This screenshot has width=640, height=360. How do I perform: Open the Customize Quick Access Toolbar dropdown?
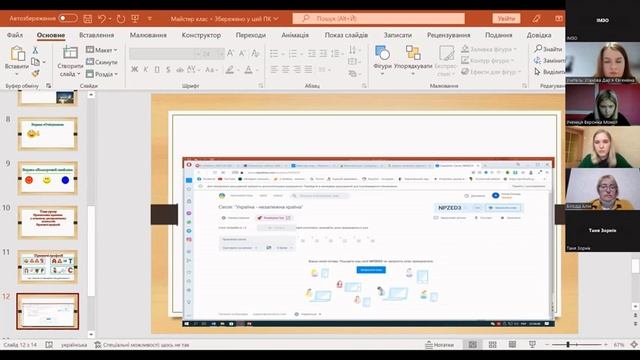point(150,19)
